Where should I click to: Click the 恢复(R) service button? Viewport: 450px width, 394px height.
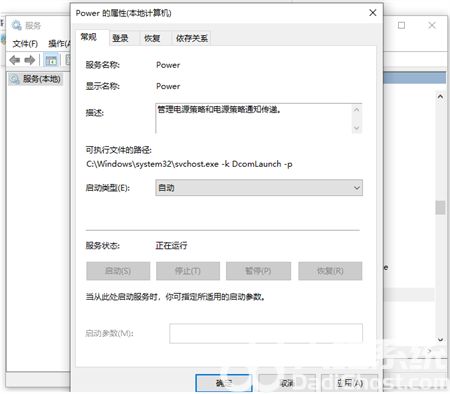click(330, 271)
